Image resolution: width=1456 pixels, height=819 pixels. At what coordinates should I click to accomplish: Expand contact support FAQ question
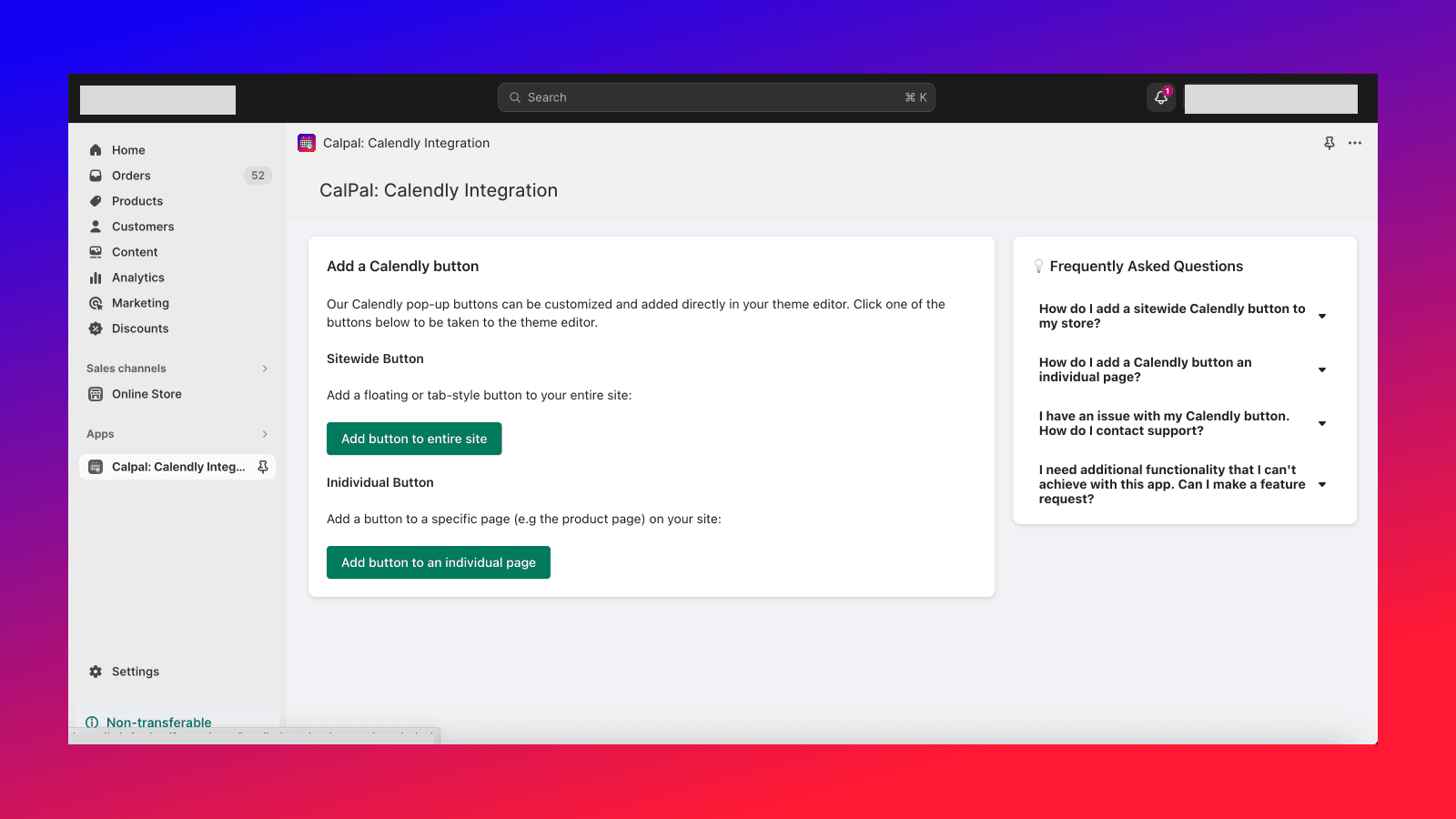[x=1322, y=423]
